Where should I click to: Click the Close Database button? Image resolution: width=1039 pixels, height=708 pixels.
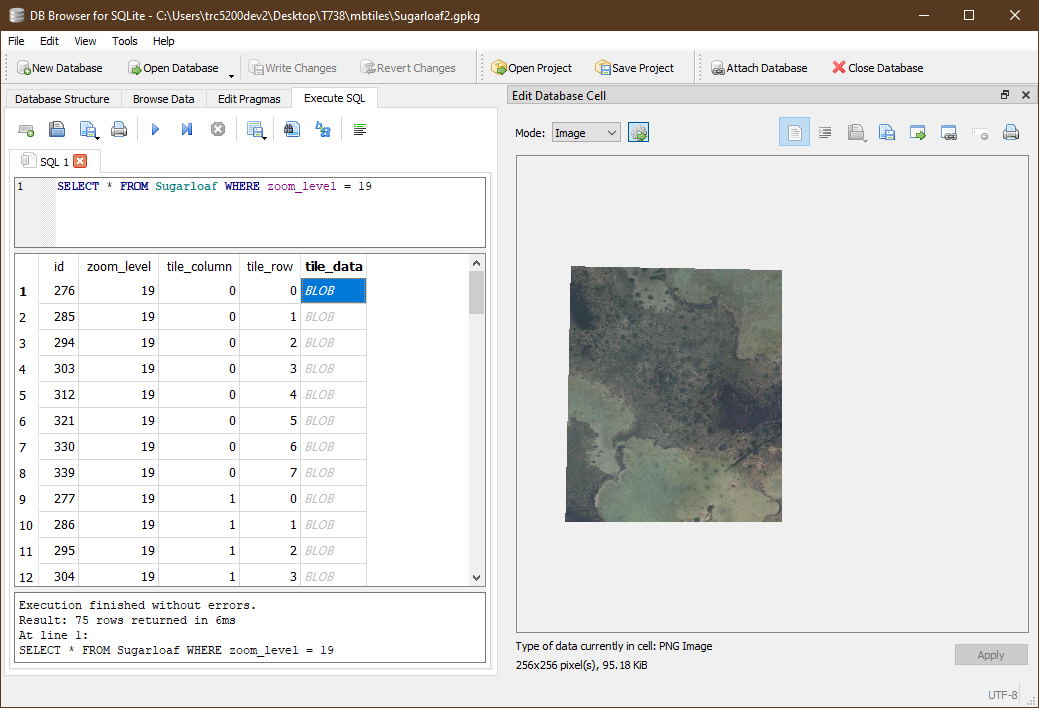[x=877, y=67]
